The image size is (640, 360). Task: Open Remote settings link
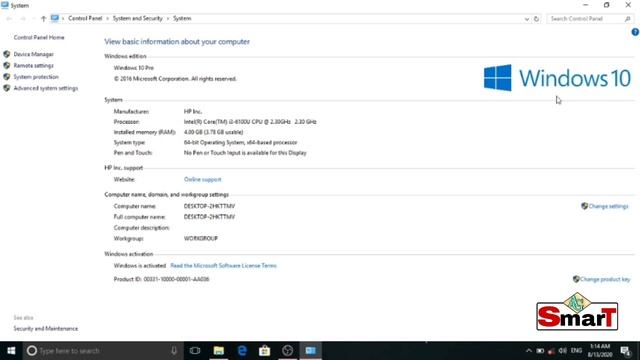pos(33,66)
